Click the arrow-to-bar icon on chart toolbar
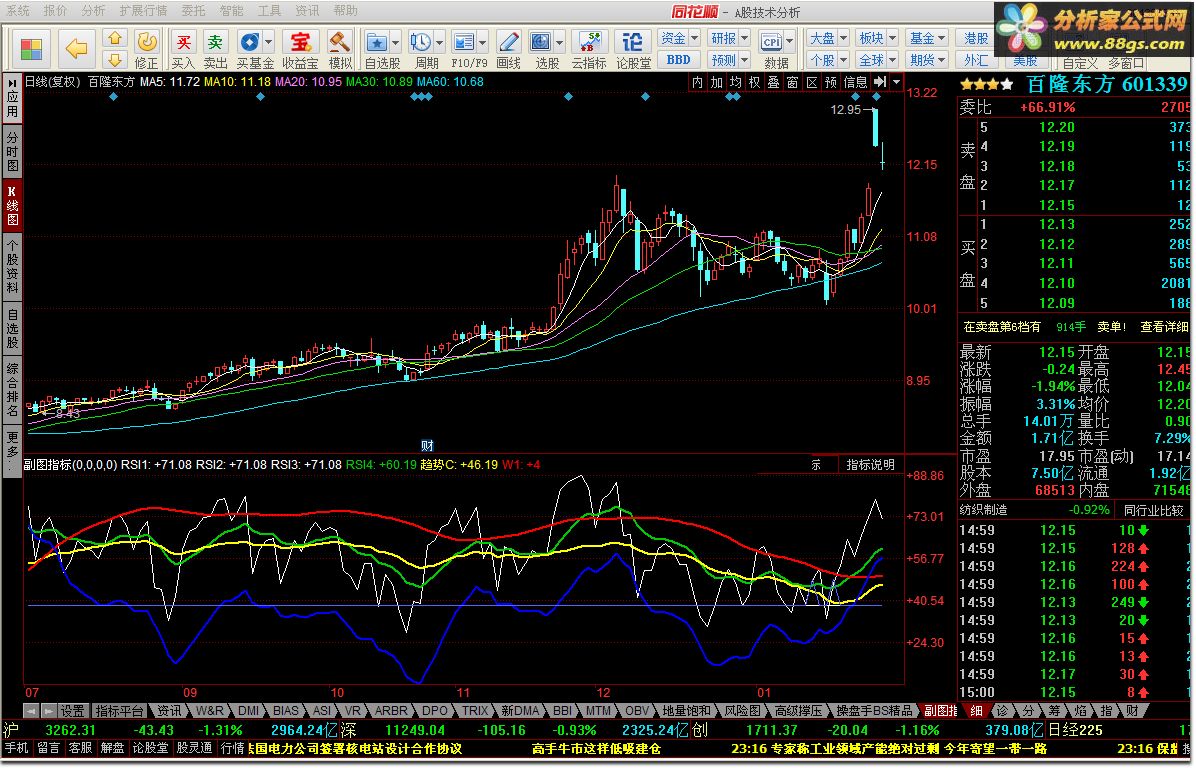Image resolution: width=1196 pixels, height=768 pixels. click(880, 82)
